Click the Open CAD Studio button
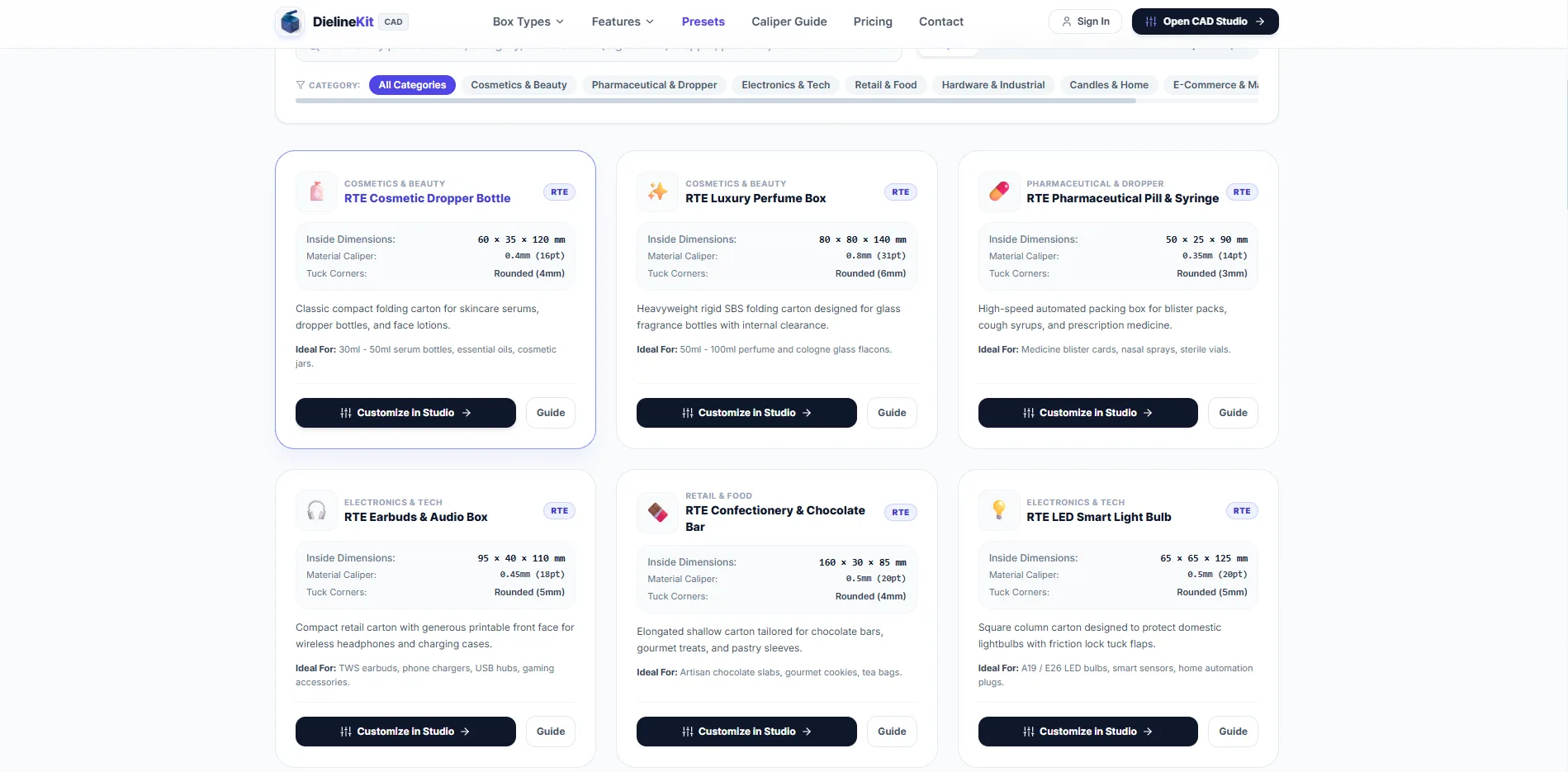 click(x=1205, y=21)
